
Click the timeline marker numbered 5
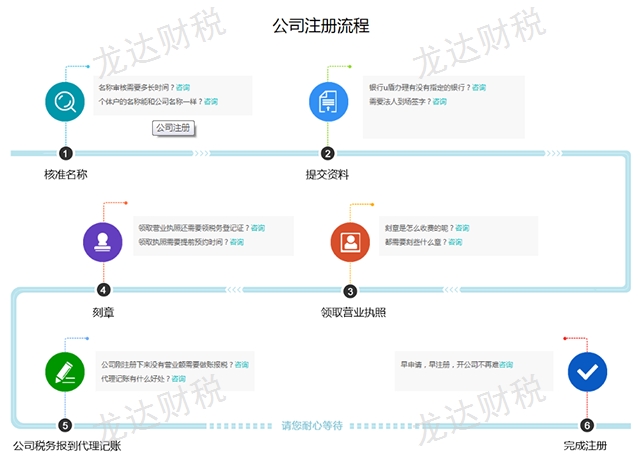click(65, 425)
